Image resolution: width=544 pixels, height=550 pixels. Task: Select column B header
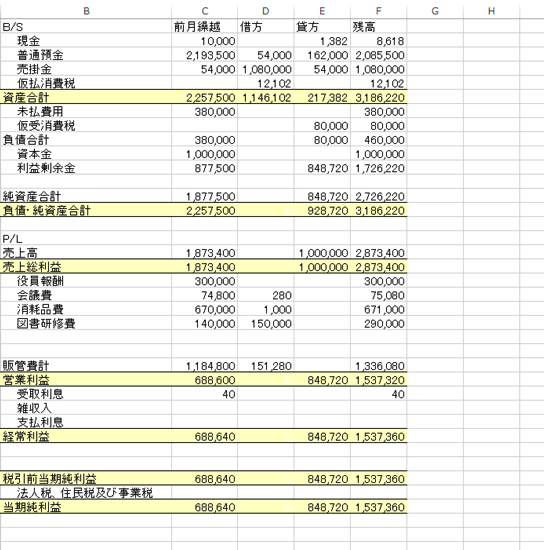(86, 11)
